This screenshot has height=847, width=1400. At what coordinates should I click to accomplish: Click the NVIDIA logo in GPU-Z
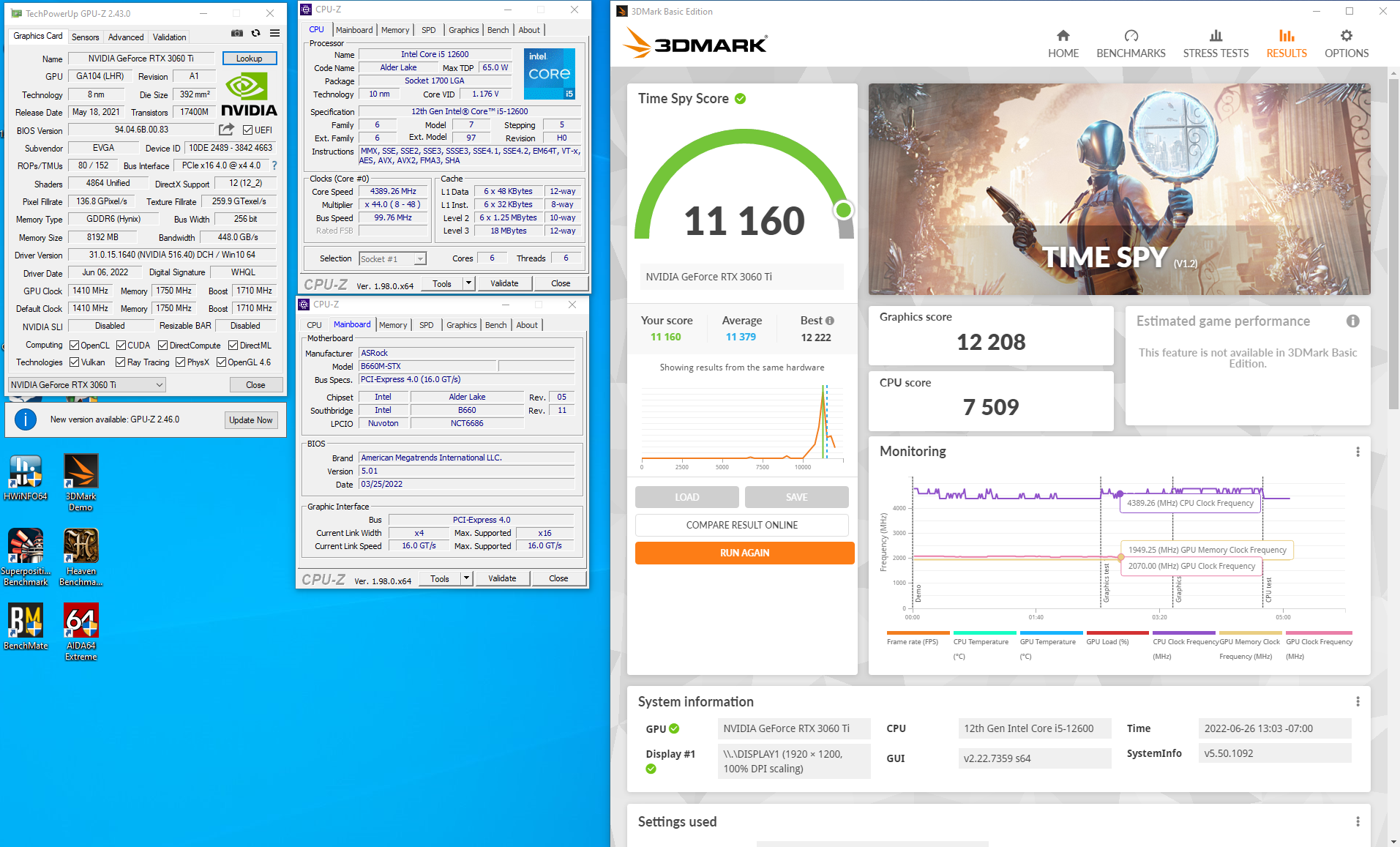click(x=249, y=94)
